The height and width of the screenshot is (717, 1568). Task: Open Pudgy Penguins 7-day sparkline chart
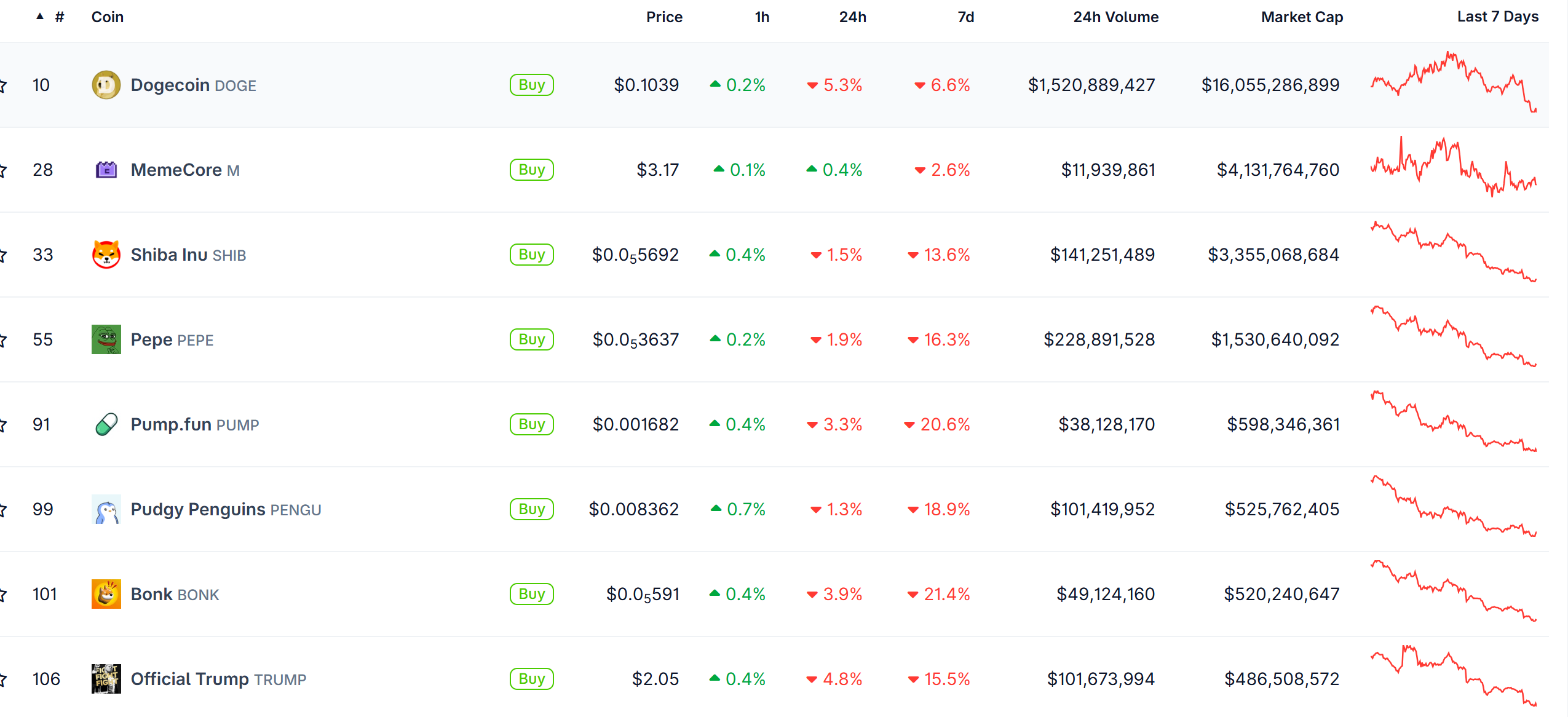click(1454, 506)
